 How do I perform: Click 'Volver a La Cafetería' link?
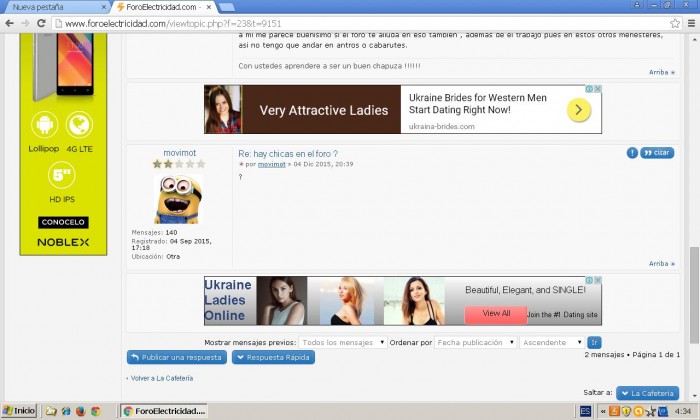click(x=162, y=378)
